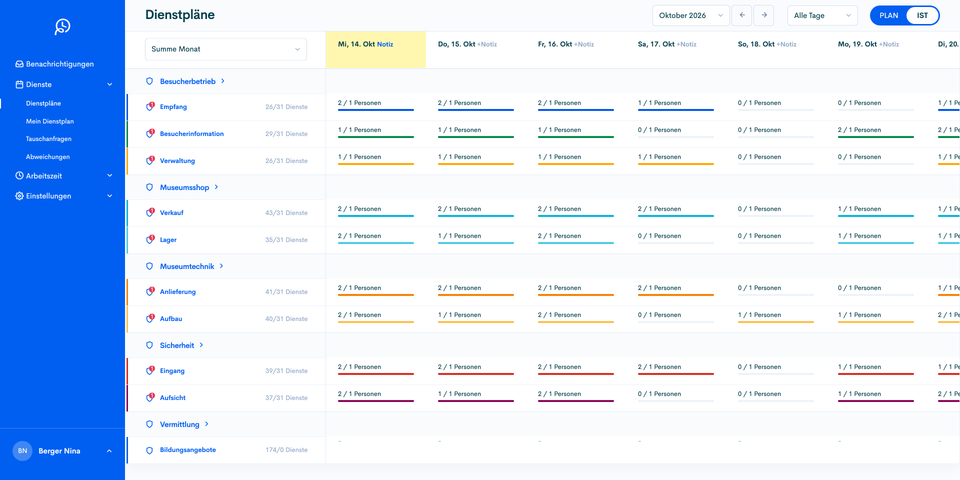The width and height of the screenshot is (960, 480).
Task: Open the Summe Monat dropdown
Action: (226, 49)
